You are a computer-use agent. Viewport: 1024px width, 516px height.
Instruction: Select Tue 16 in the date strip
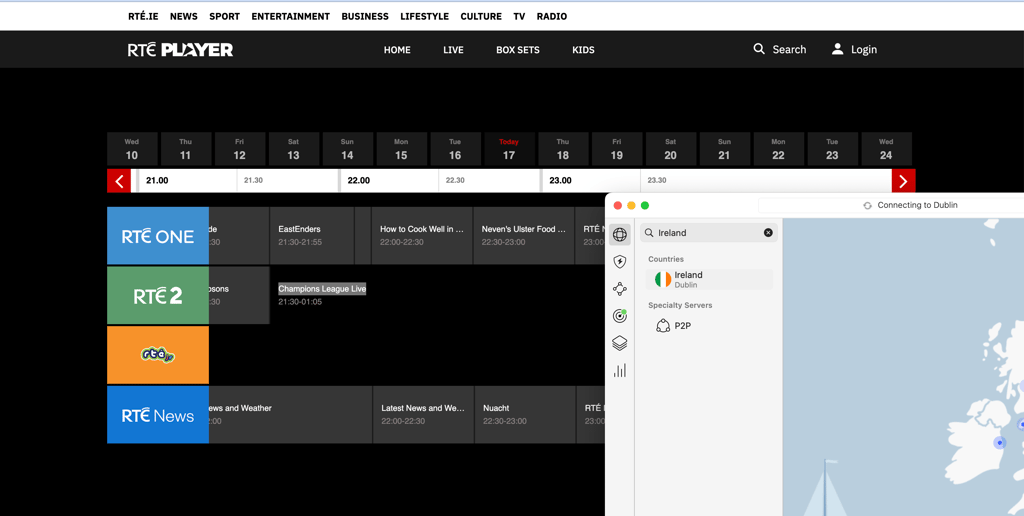coord(455,149)
